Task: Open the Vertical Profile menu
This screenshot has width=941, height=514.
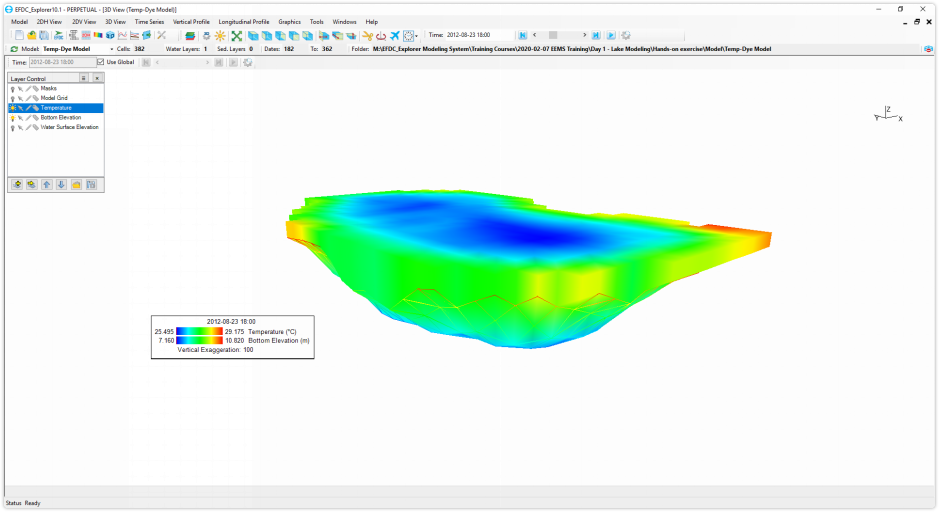Action: (191, 21)
